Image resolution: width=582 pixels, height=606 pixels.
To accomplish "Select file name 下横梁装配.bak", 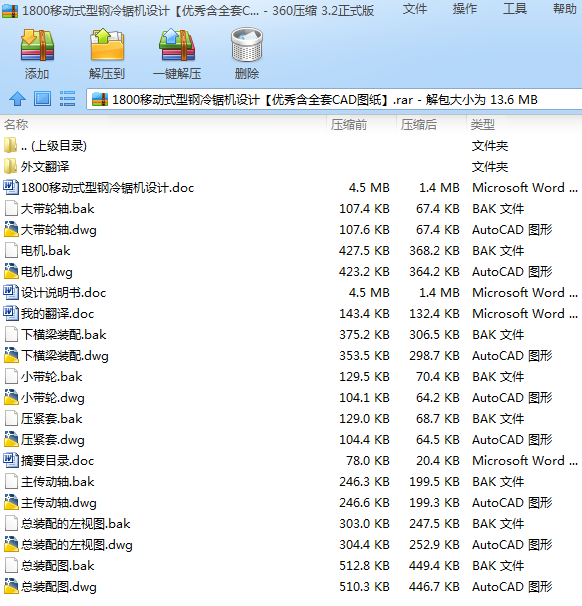I will 64,335.
